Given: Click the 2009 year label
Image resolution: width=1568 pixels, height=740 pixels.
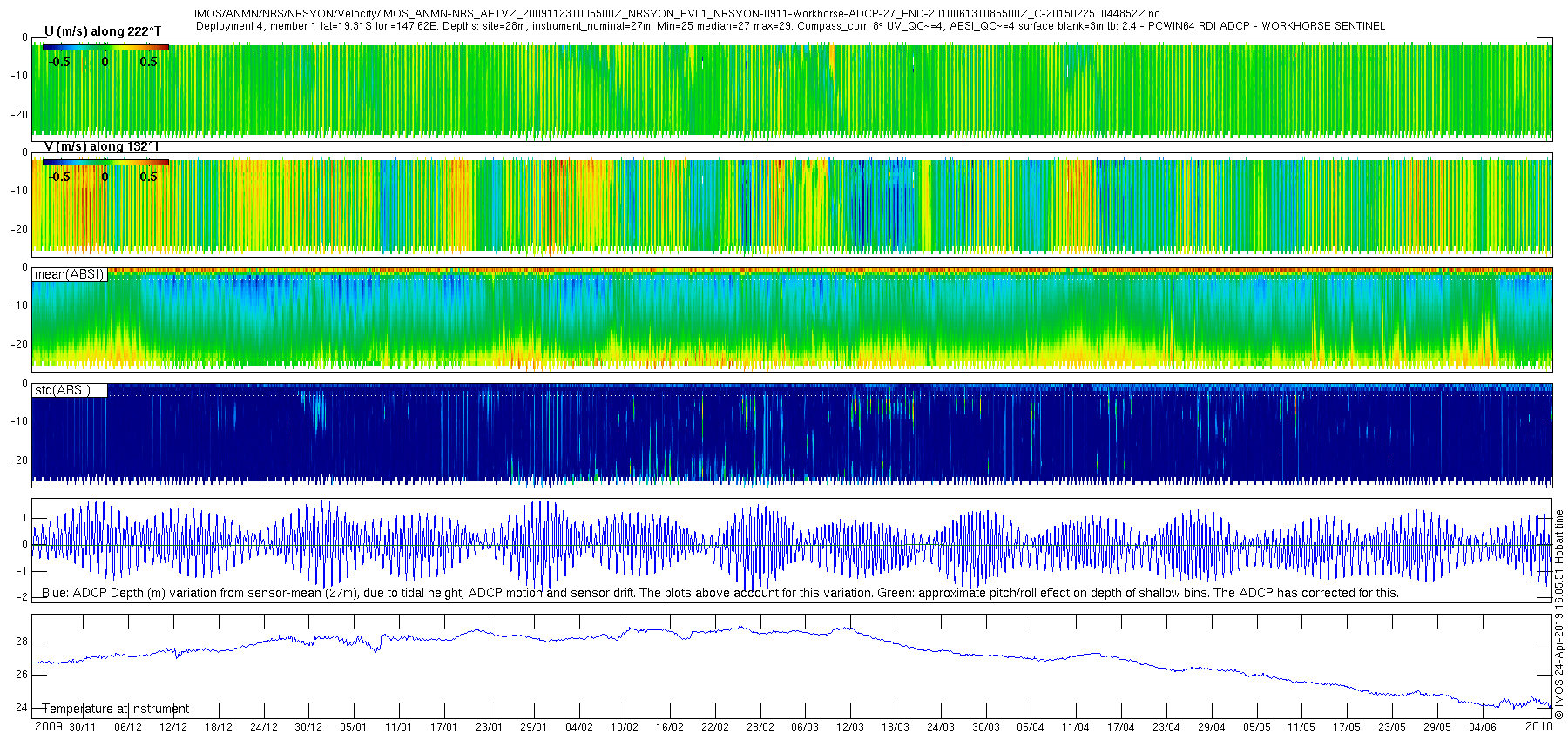Looking at the screenshot, I should point(48,727).
